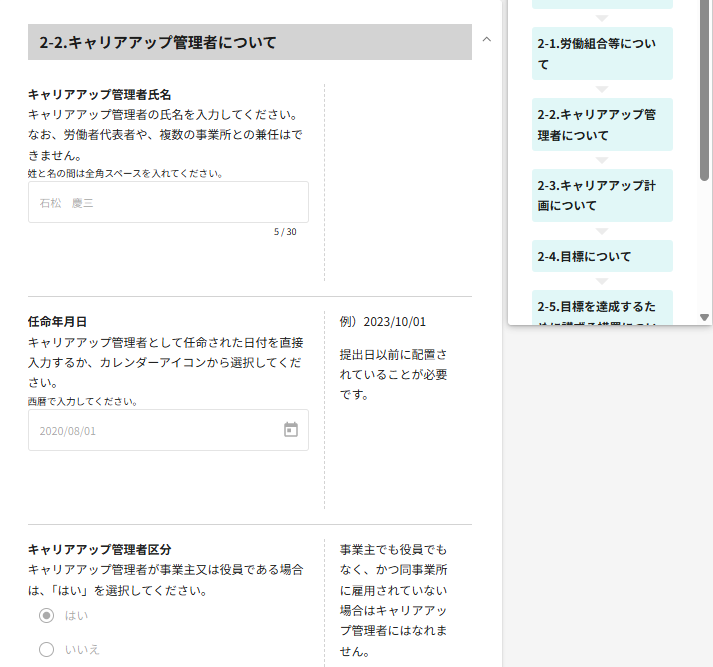
Task: Select the いいえ radio button
Action: pyautogui.click(x=46, y=650)
